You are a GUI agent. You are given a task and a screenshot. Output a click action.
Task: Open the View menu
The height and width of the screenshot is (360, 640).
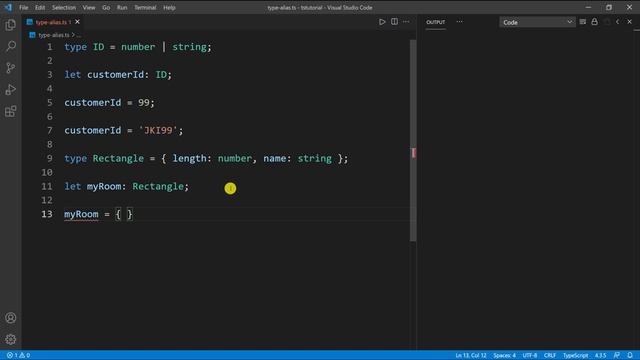pyautogui.click(x=89, y=7)
